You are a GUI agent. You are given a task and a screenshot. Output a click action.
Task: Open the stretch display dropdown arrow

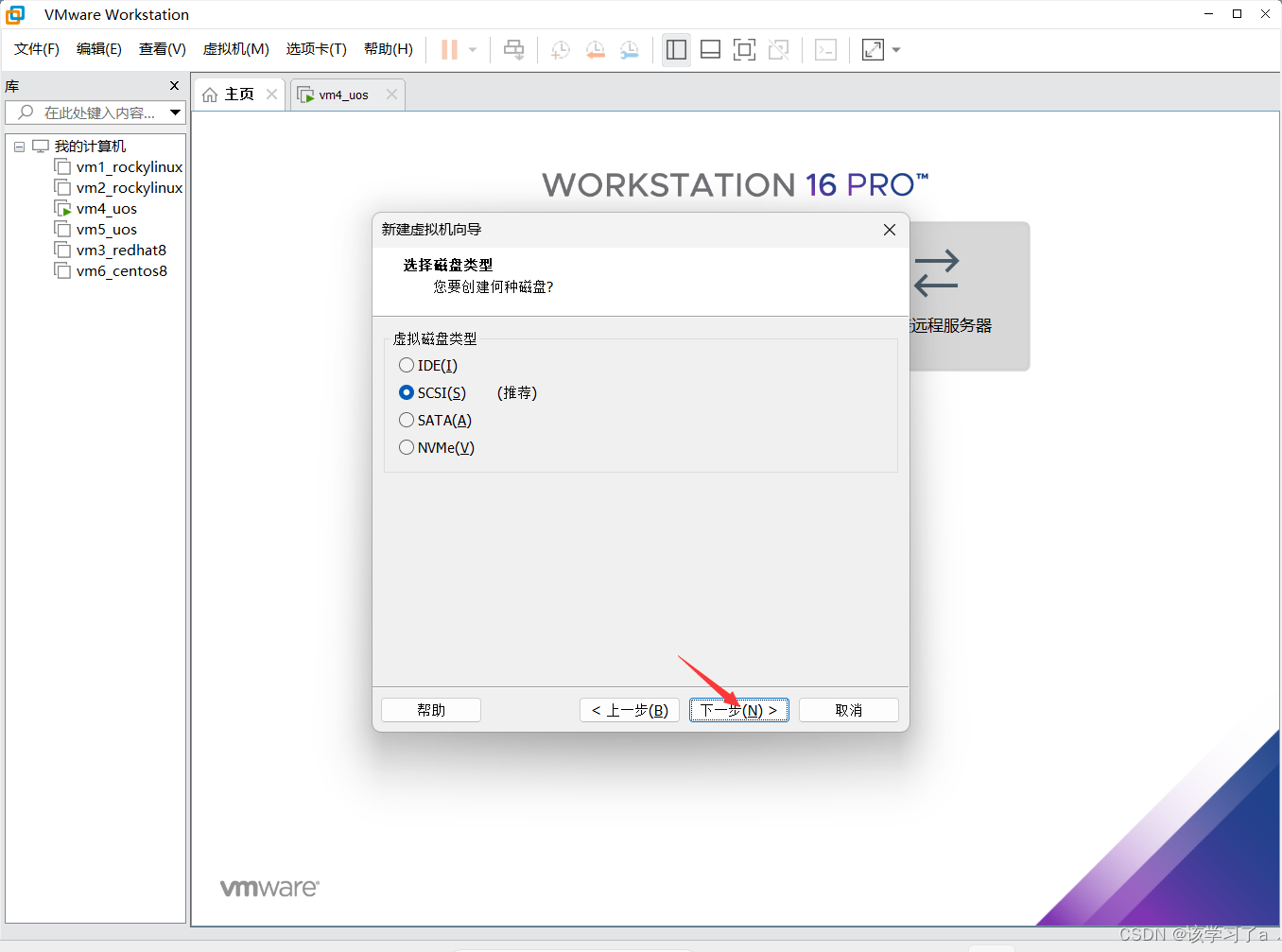896,50
